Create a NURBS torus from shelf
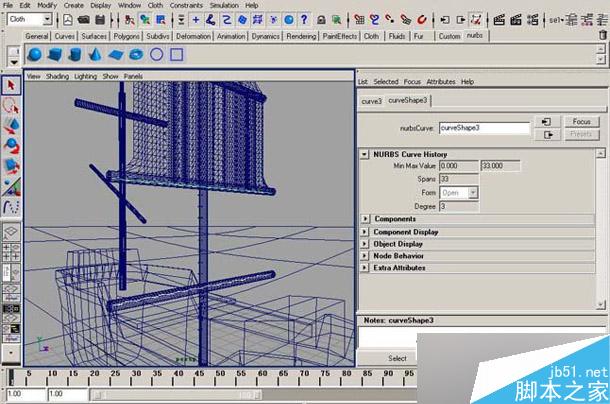610x404 pixels. click(136, 54)
